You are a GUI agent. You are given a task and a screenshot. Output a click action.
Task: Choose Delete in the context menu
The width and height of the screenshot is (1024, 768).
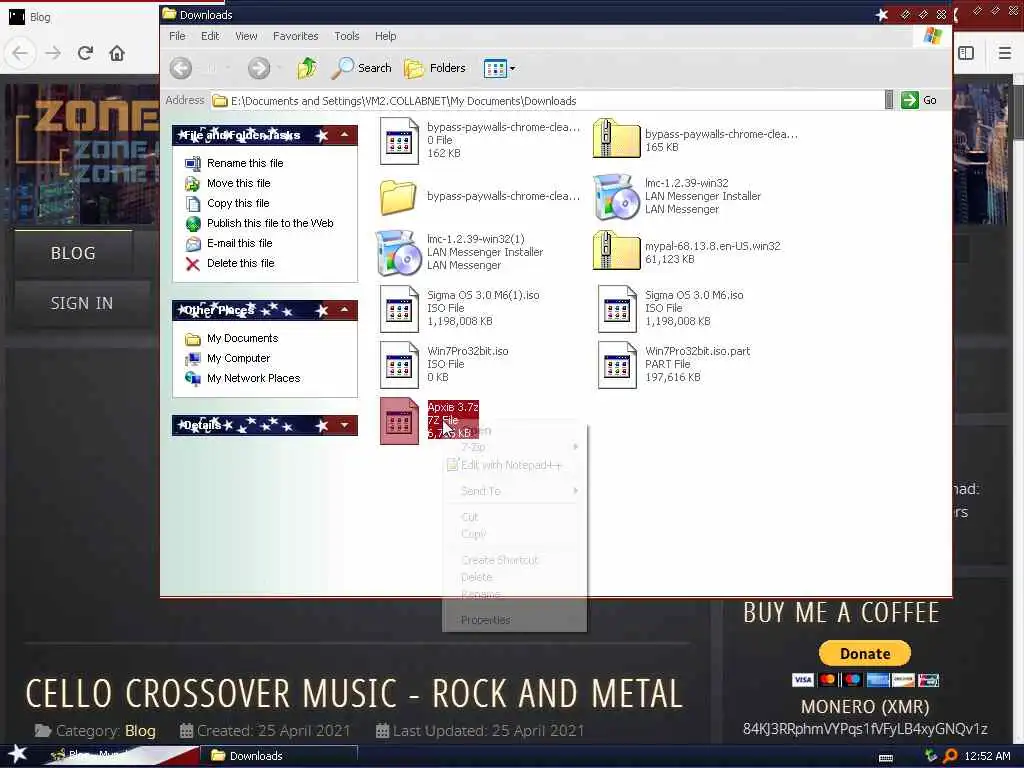514,577
